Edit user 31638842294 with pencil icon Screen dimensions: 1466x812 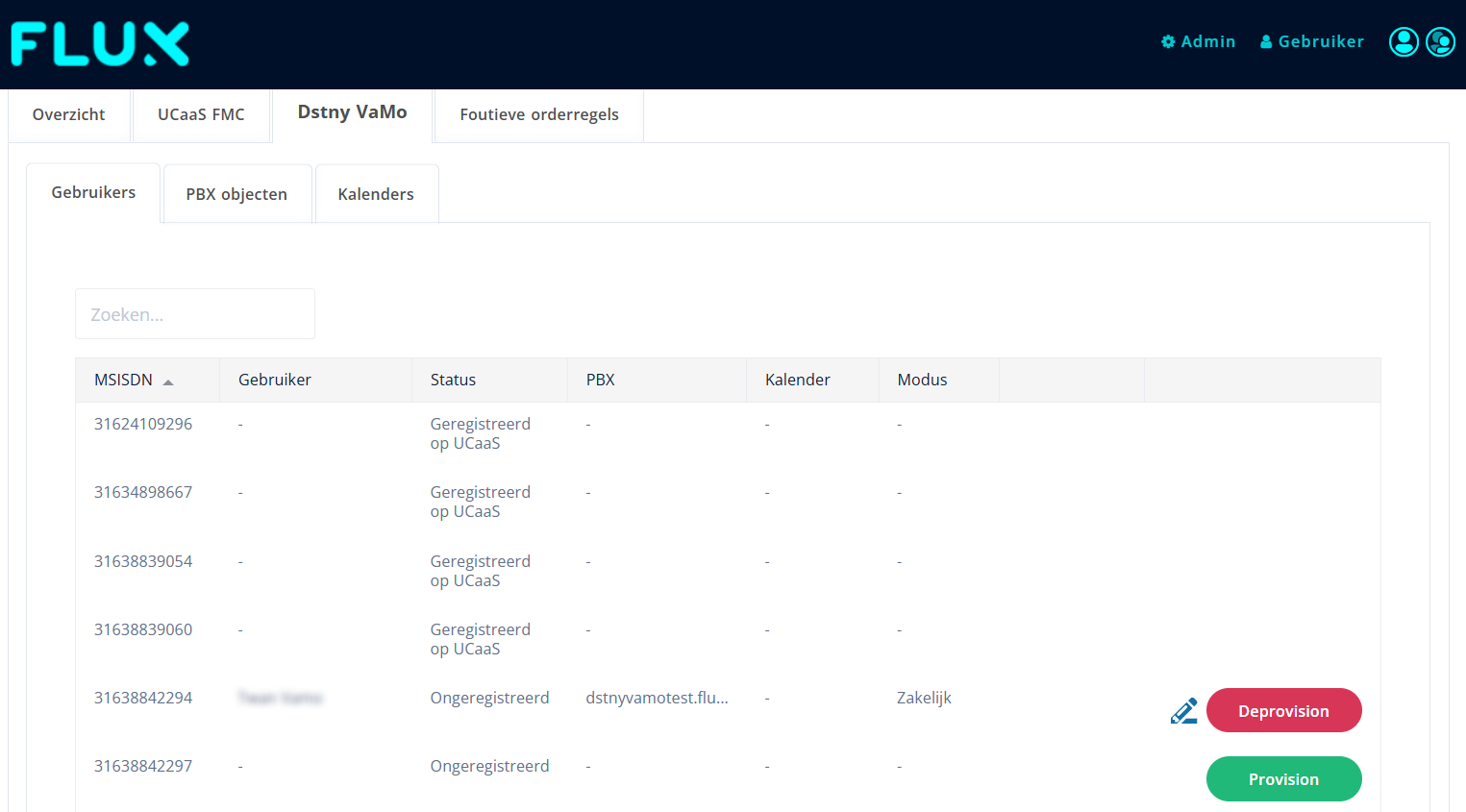1183,711
